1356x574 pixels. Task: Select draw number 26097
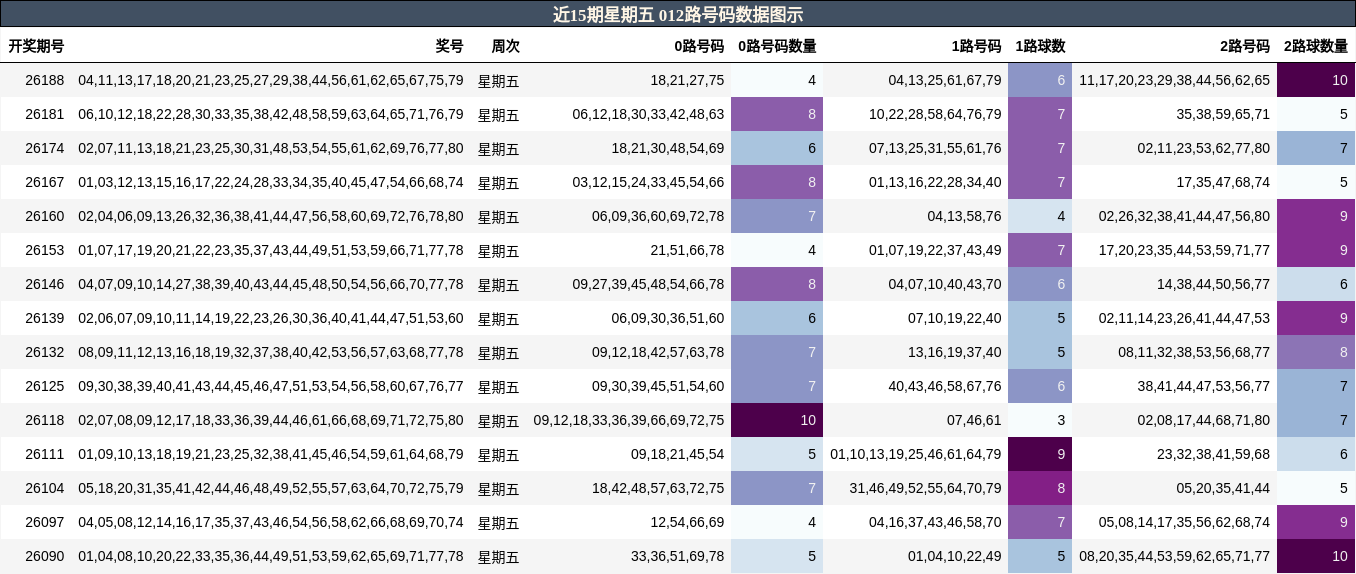click(x=45, y=522)
